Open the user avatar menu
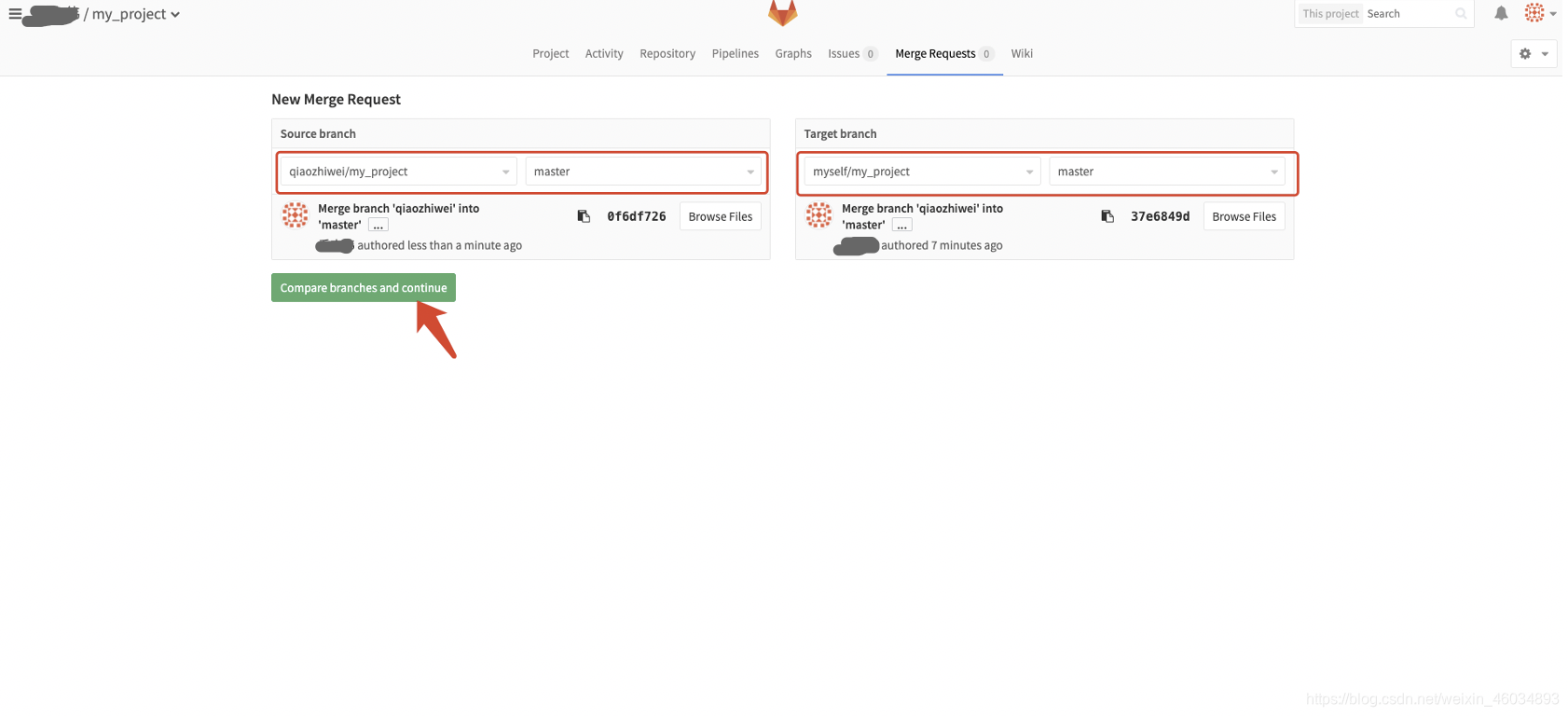 coord(1540,13)
